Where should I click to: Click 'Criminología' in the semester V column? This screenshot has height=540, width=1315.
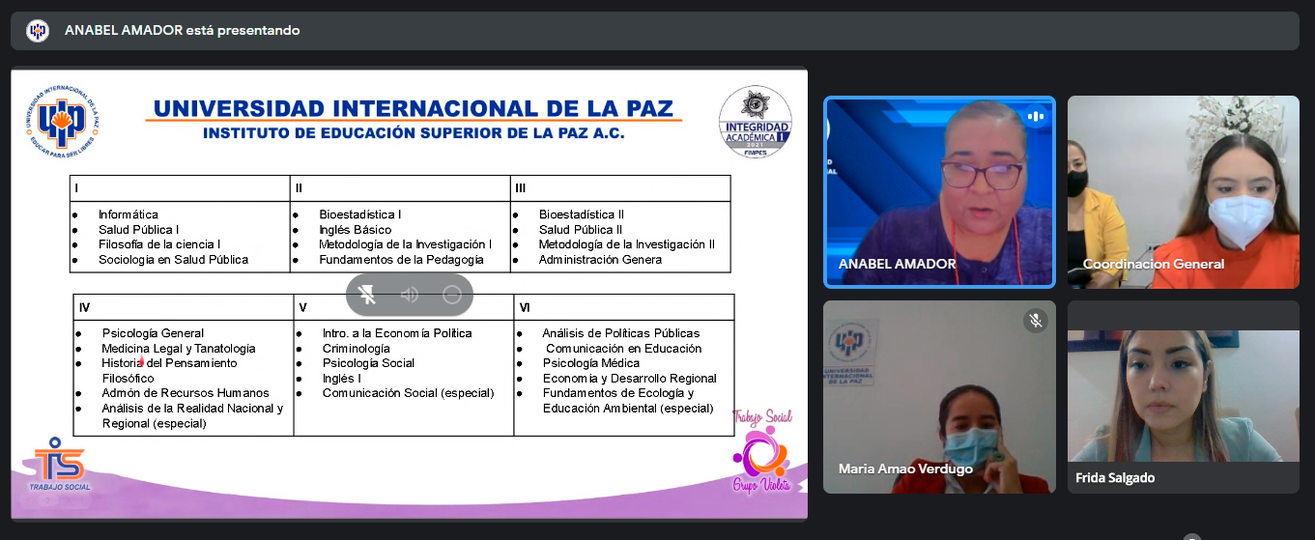point(356,348)
